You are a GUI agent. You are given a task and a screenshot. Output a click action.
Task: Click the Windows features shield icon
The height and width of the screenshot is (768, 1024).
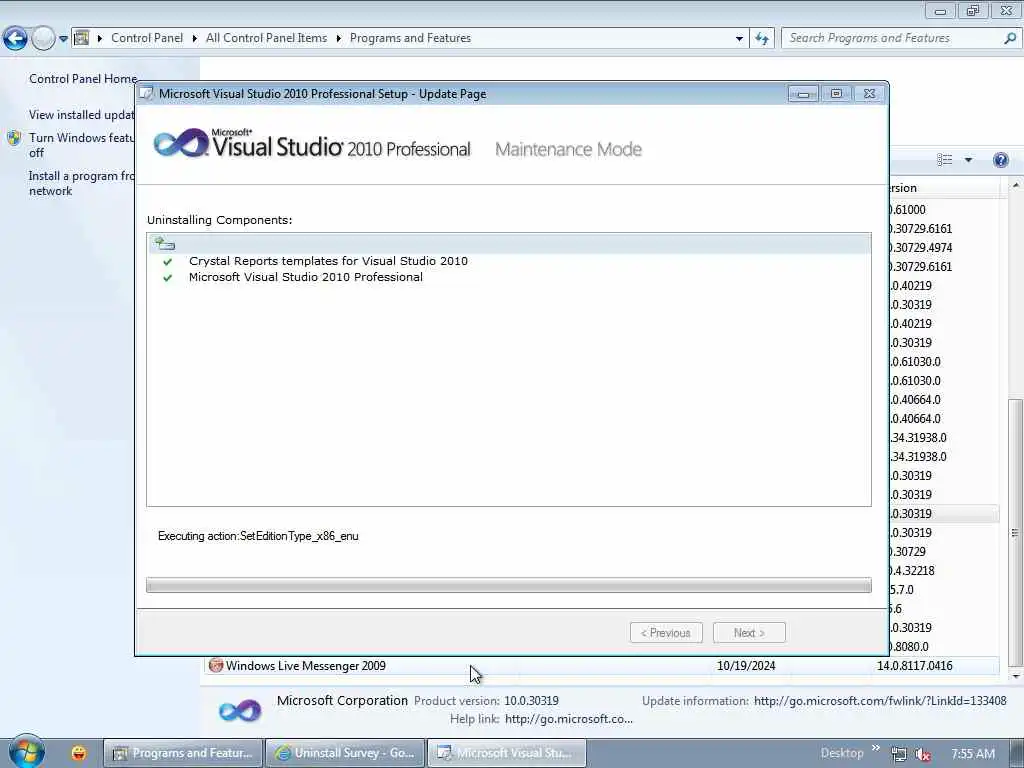click(x=14, y=138)
